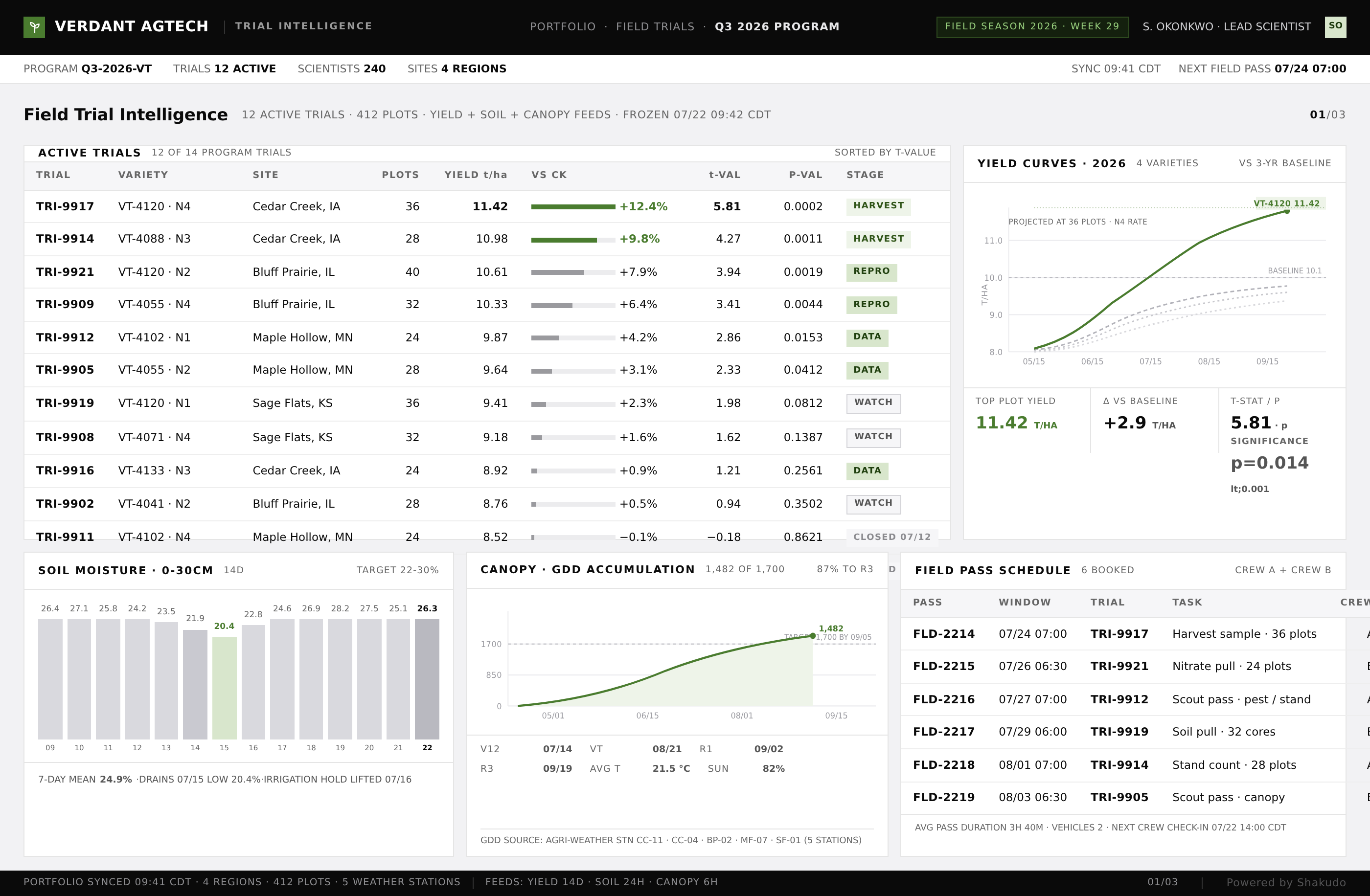Select the Field Season 2026 Week 29 badge
The height and width of the screenshot is (896, 1370).
(x=1032, y=26)
